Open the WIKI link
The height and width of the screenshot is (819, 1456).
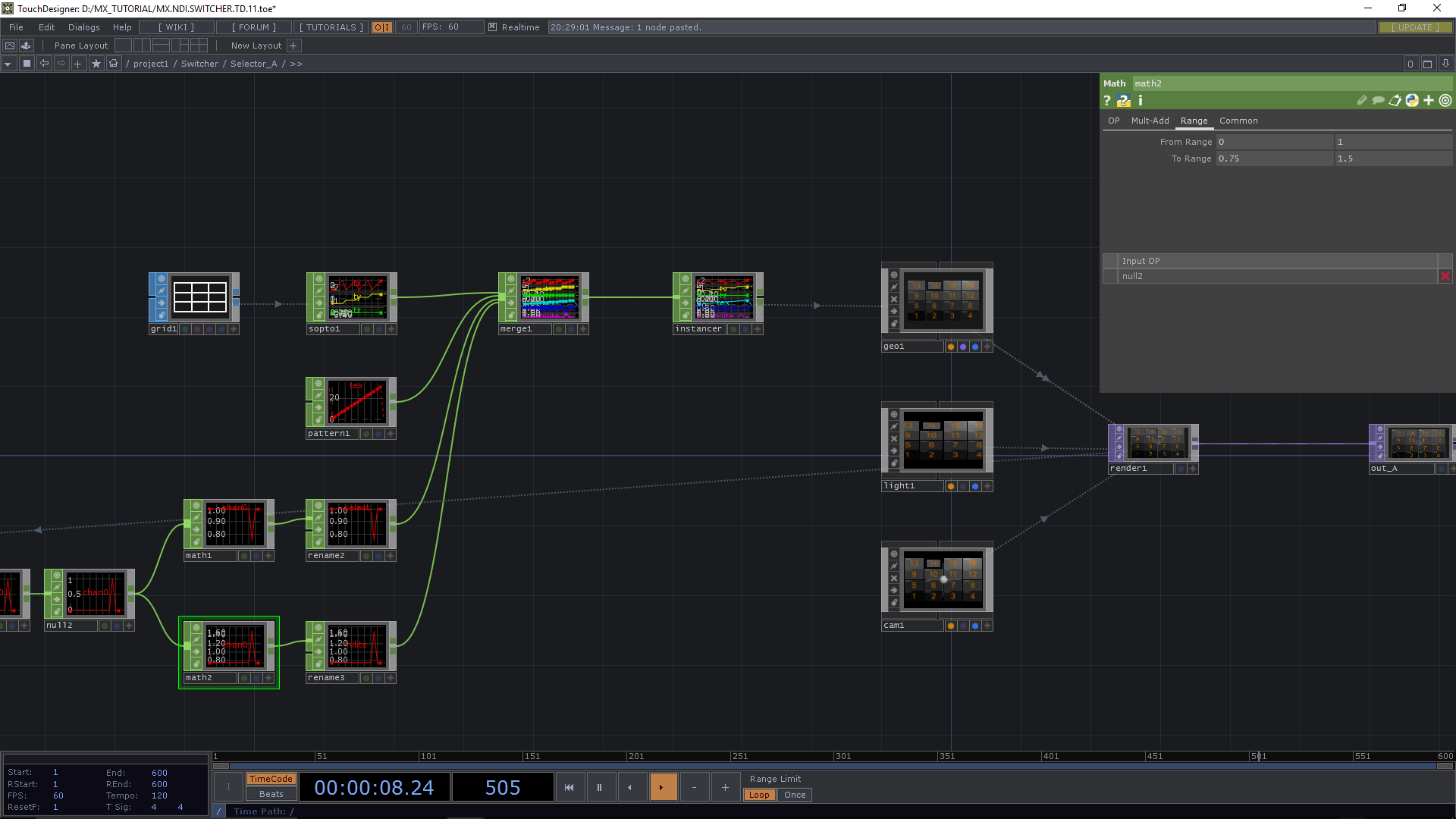(x=176, y=27)
